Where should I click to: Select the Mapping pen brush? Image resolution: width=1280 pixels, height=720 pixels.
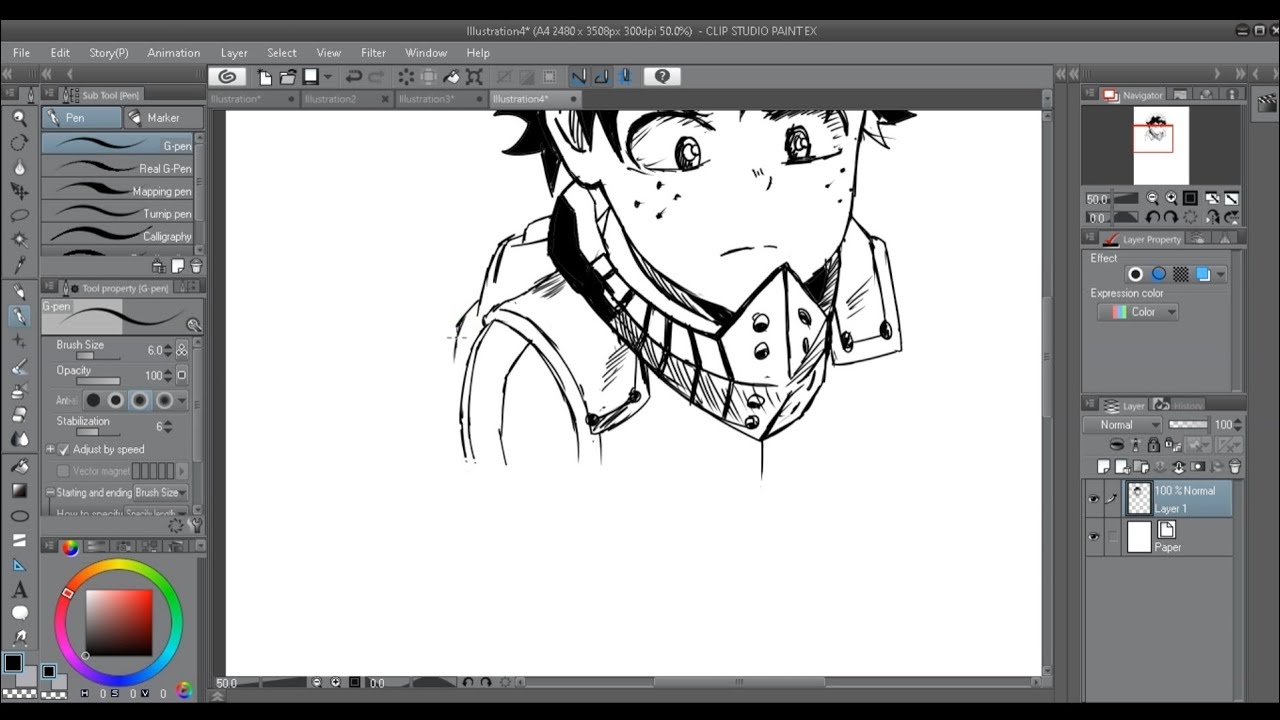pos(118,191)
